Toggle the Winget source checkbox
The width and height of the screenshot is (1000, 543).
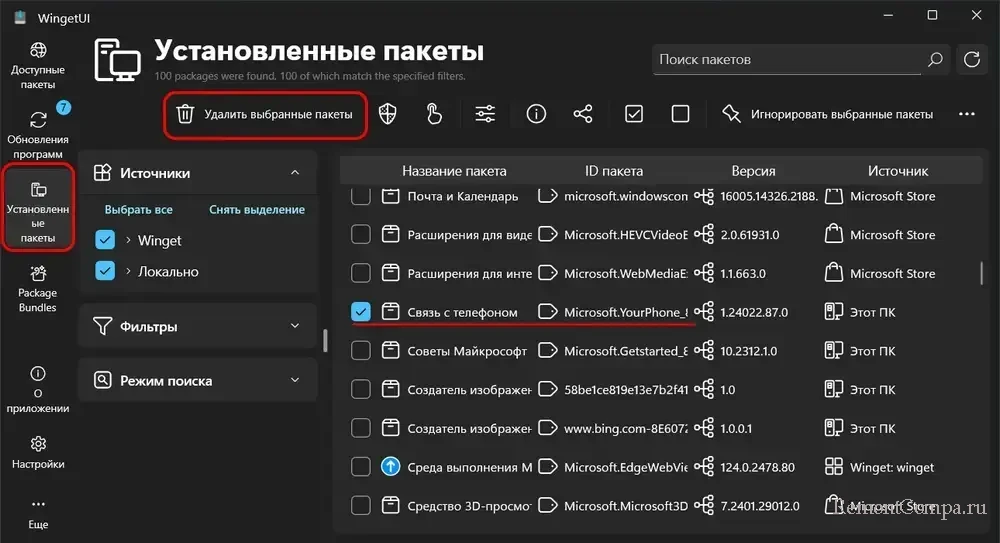[x=104, y=241]
